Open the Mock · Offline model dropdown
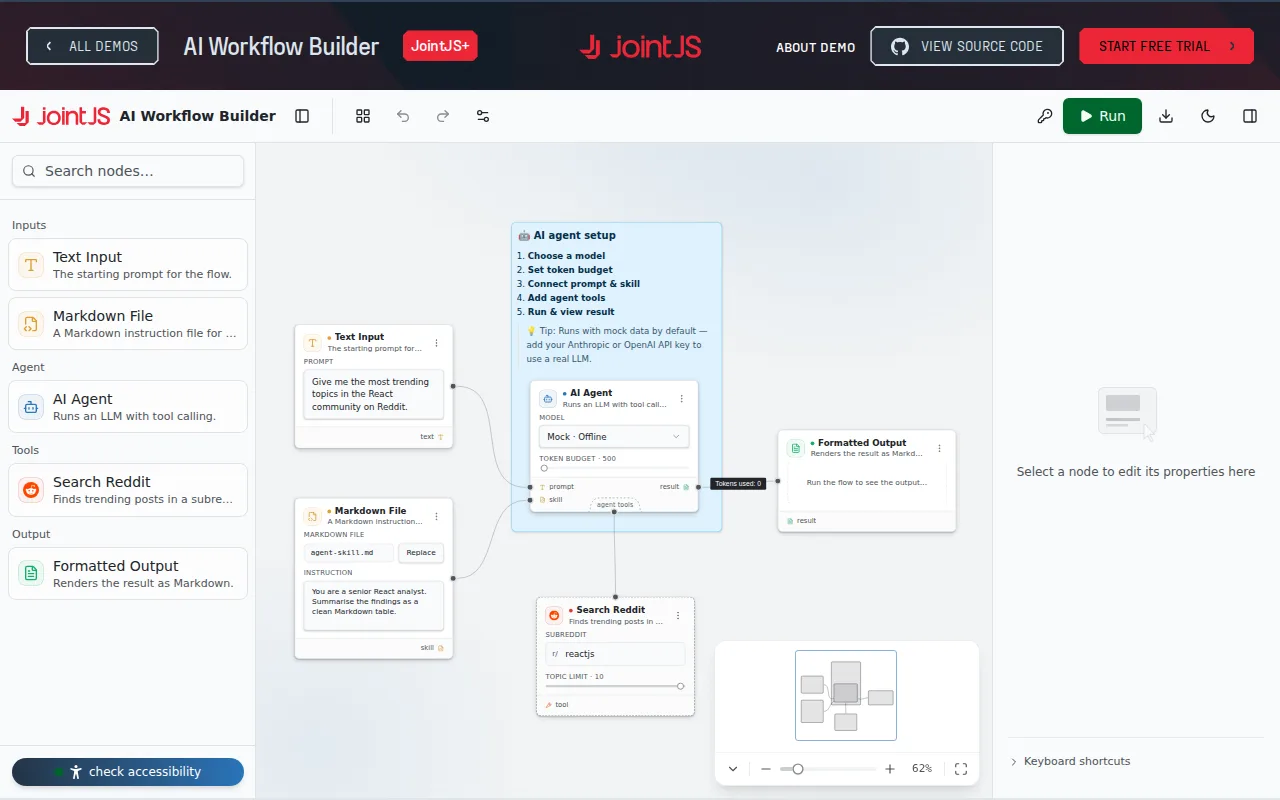 [x=614, y=436]
